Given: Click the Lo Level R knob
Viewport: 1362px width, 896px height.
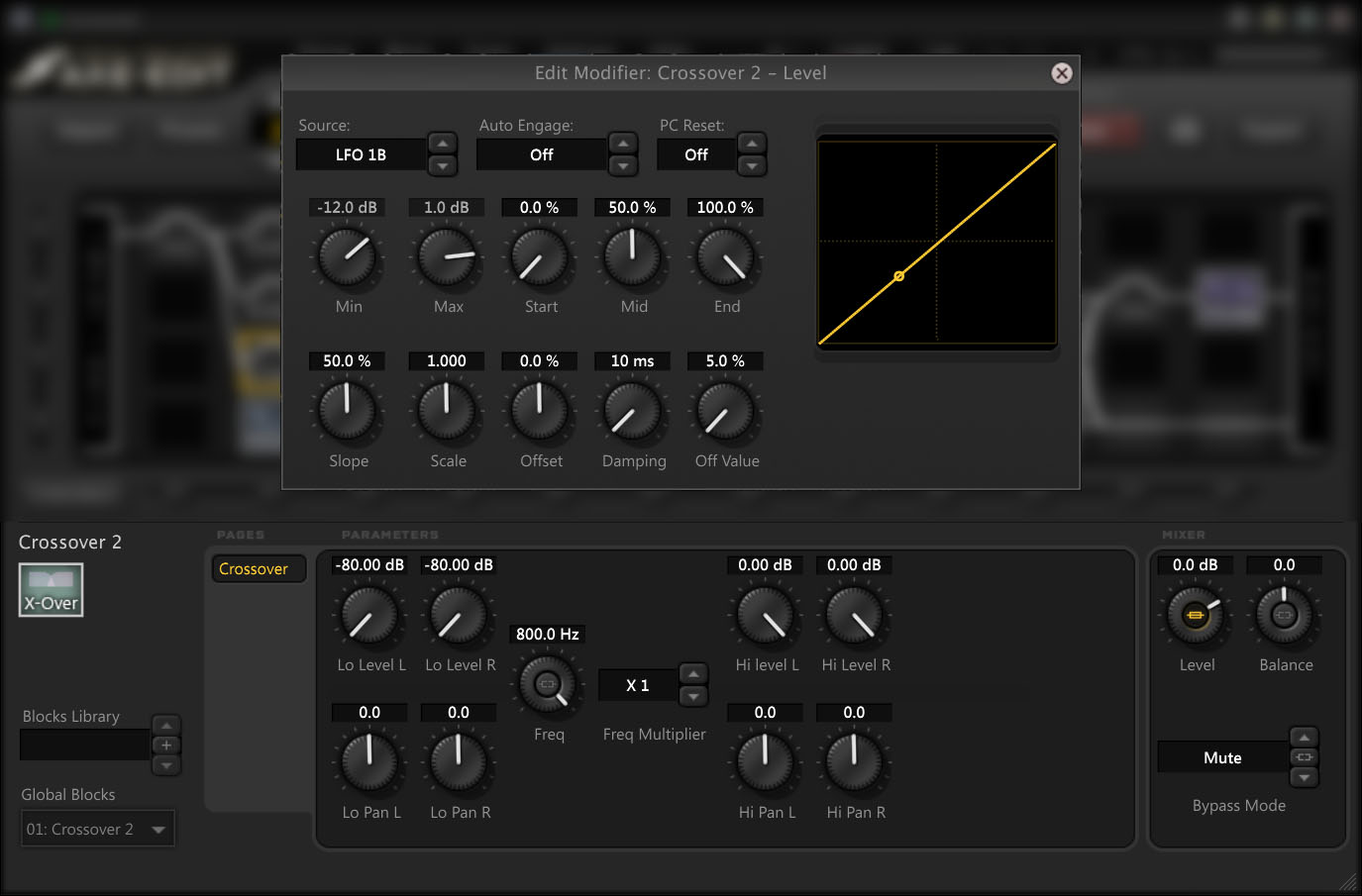Looking at the screenshot, I should coord(459,615).
